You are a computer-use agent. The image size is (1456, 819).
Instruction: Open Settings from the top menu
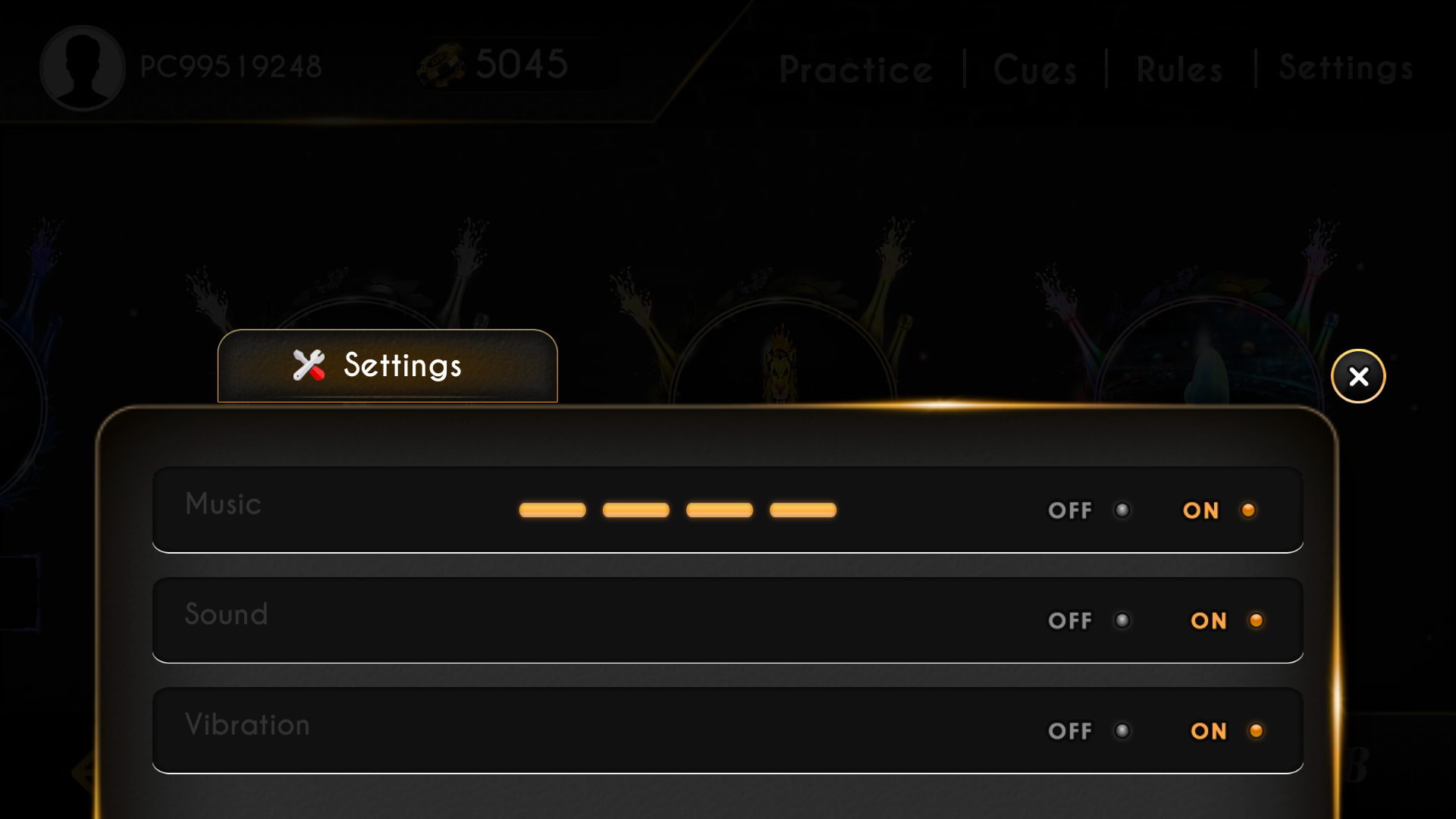click(1346, 68)
